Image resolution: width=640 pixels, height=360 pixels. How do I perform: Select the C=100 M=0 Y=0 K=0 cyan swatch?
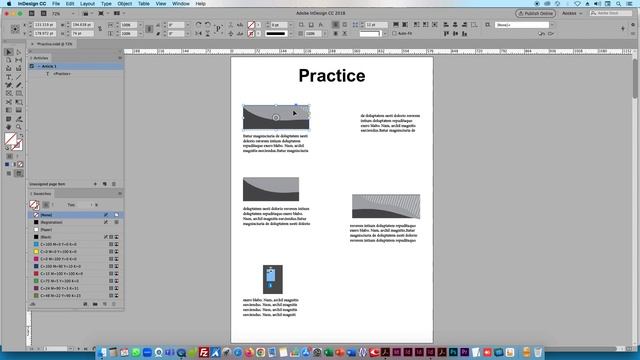click(76, 244)
